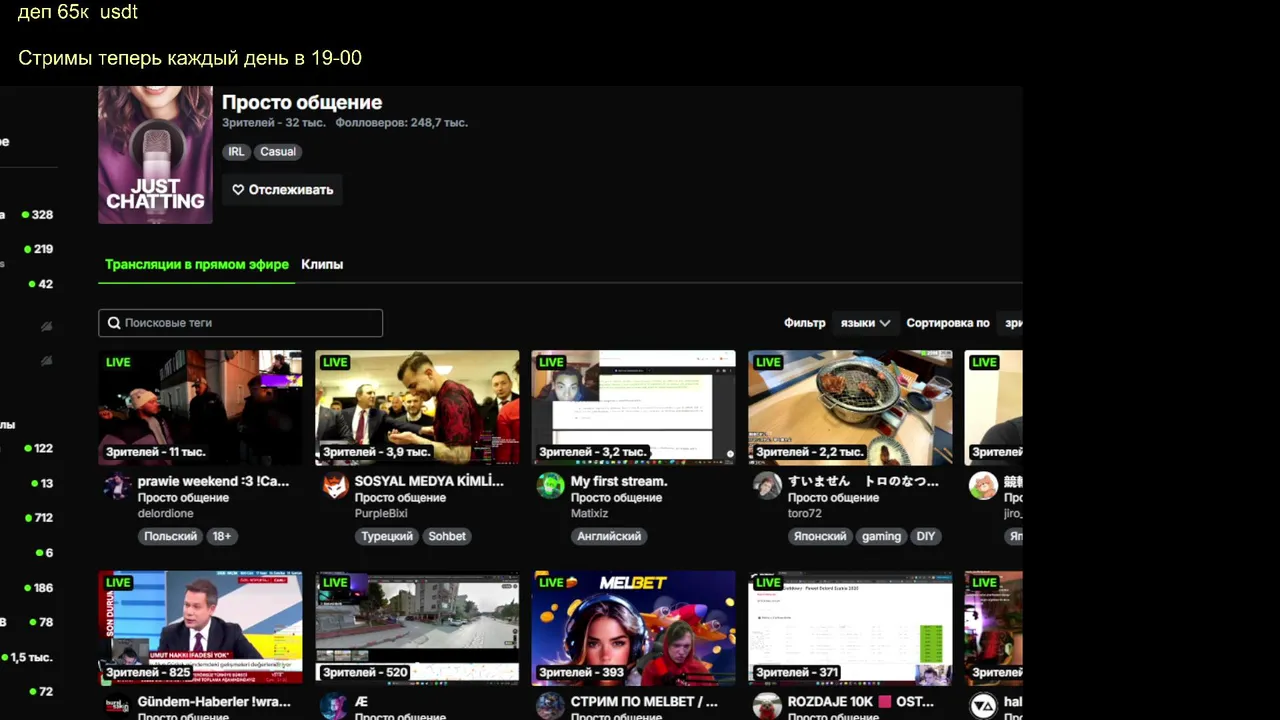Open the Сортировка по sort dropdown
This screenshot has height=720, width=1280.
click(x=1012, y=323)
